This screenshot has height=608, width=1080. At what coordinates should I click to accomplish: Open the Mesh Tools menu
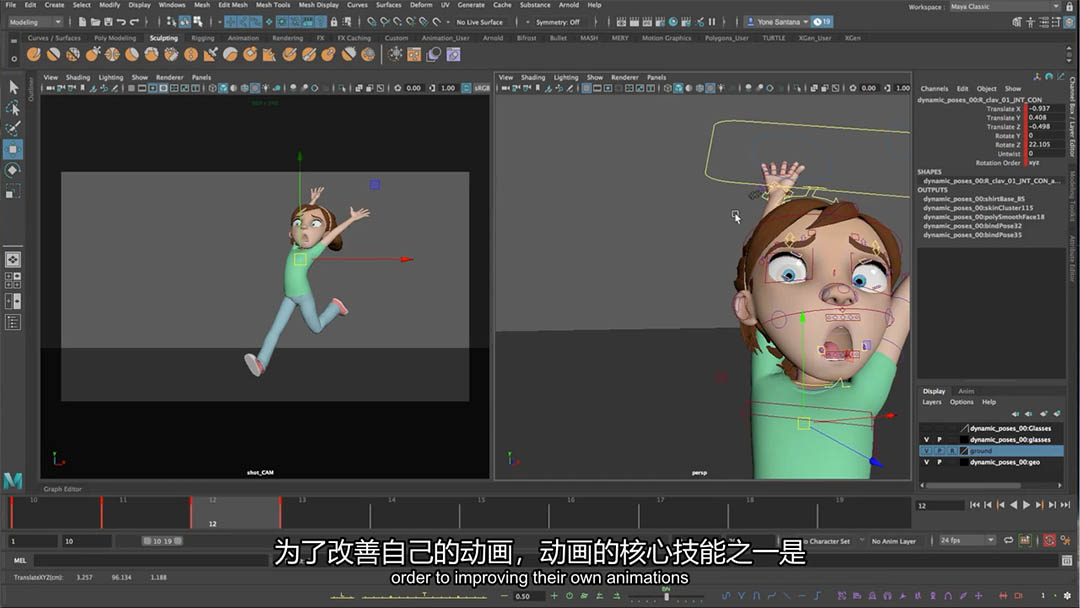273,5
